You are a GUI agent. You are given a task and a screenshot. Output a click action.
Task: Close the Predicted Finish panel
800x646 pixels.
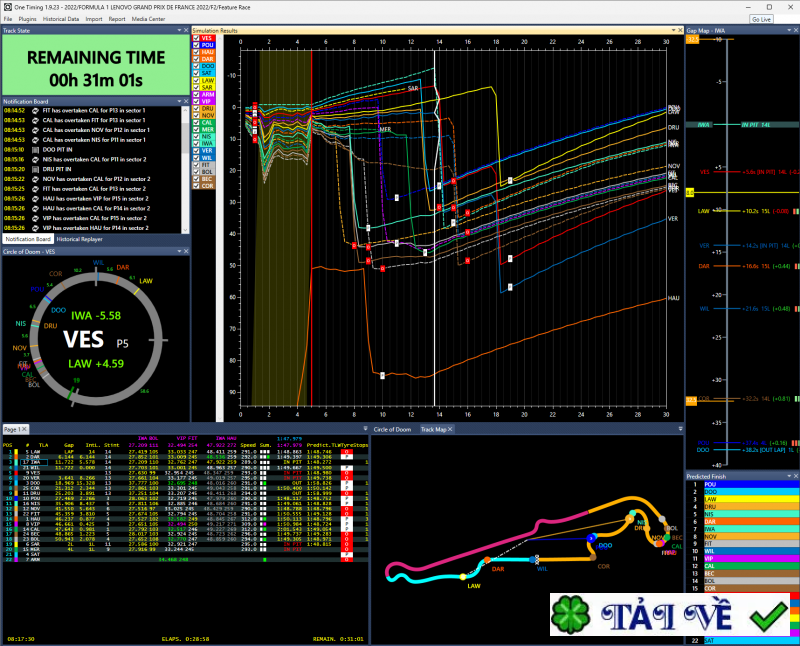[x=796, y=476]
